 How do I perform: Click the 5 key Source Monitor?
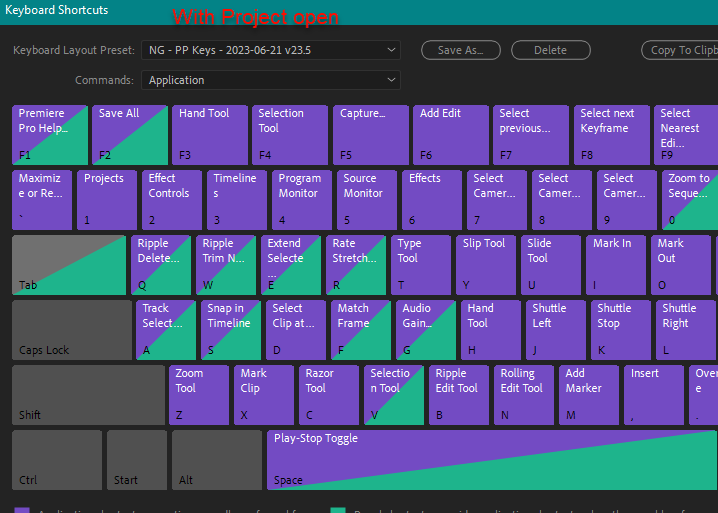(367, 200)
